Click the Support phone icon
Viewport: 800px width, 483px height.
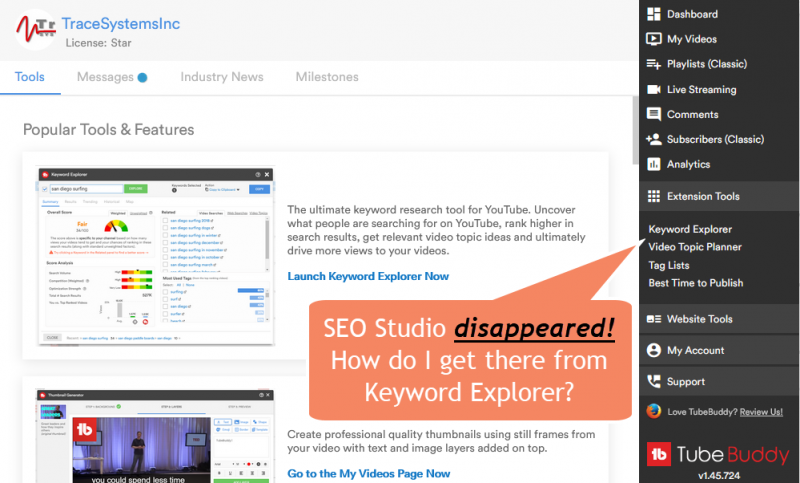pyautogui.click(x=653, y=381)
